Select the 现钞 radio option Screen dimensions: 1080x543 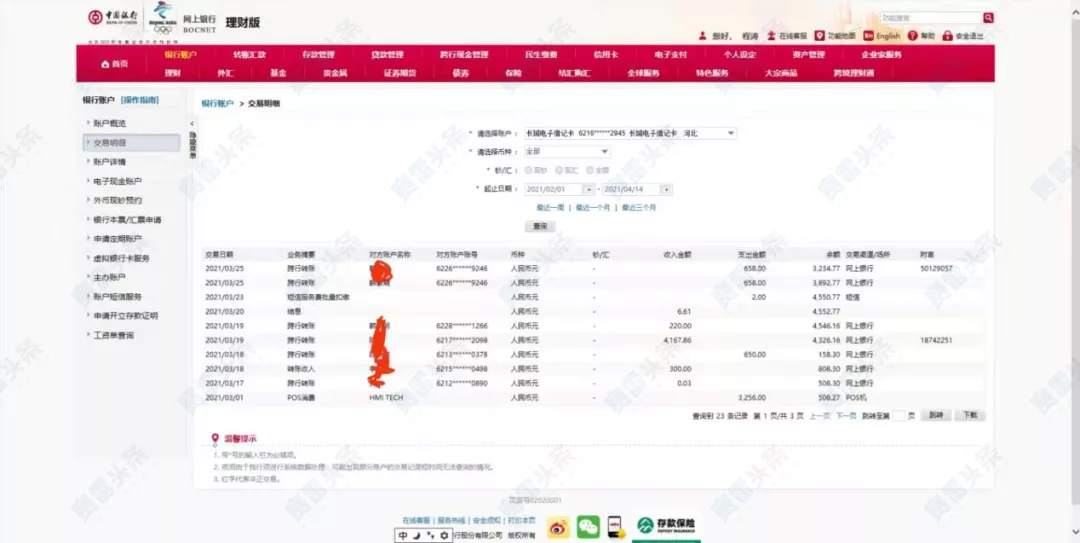point(528,170)
